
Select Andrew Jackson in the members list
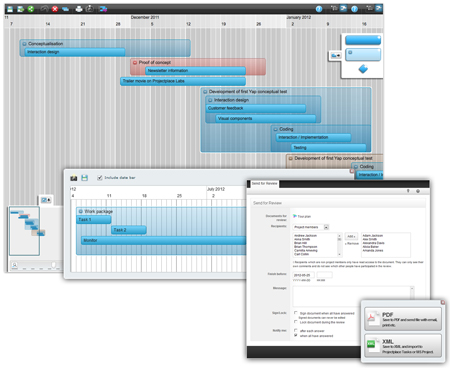pyautogui.click(x=305, y=236)
